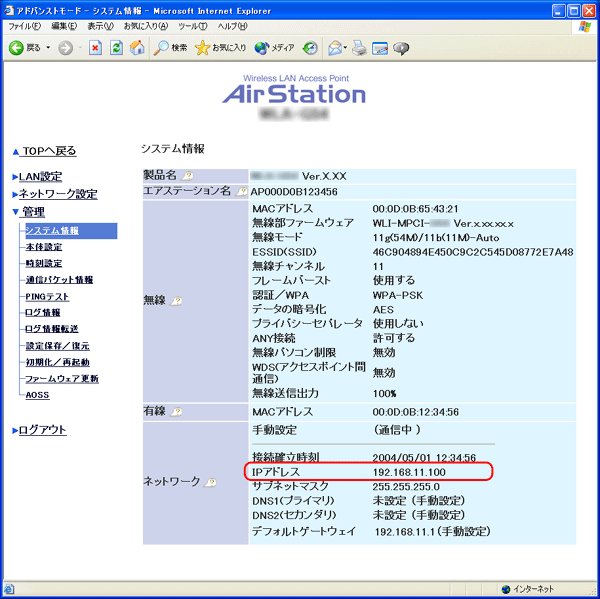The height and width of the screenshot is (599, 600).
Task: Click the AP000D0B123456 station name
Action: 294,192
